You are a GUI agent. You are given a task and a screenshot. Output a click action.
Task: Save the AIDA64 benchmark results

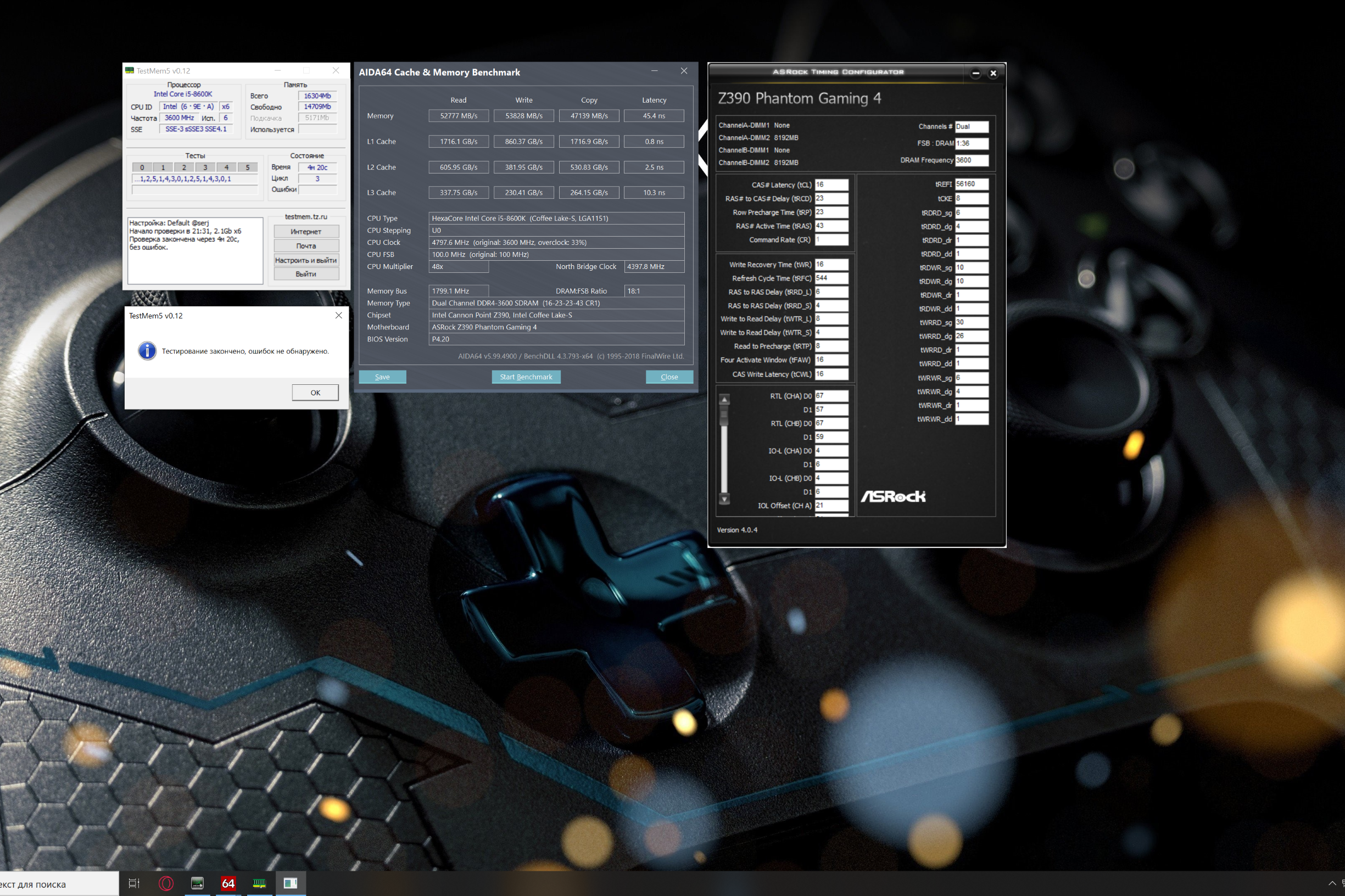coord(382,377)
